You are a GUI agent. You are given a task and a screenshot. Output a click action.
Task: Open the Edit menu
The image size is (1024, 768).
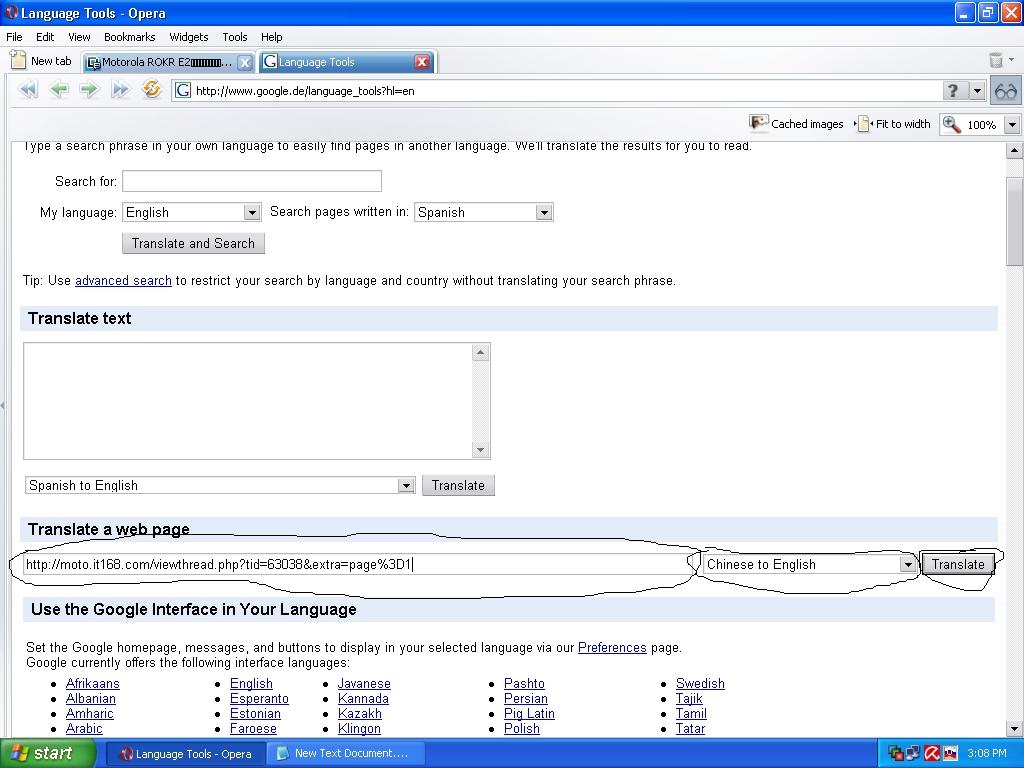click(x=45, y=37)
